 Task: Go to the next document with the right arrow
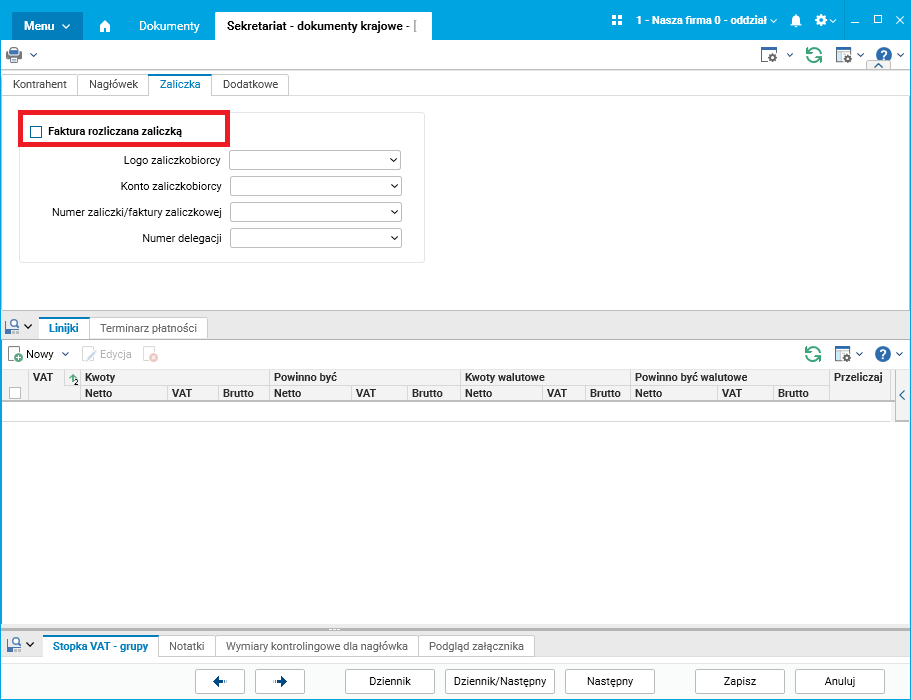280,681
